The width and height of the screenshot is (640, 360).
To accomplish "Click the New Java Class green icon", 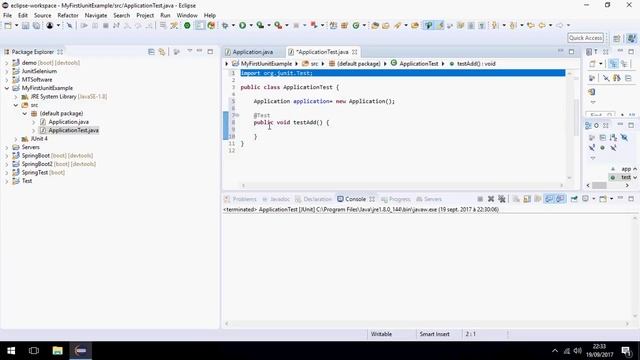I will (356, 25).
